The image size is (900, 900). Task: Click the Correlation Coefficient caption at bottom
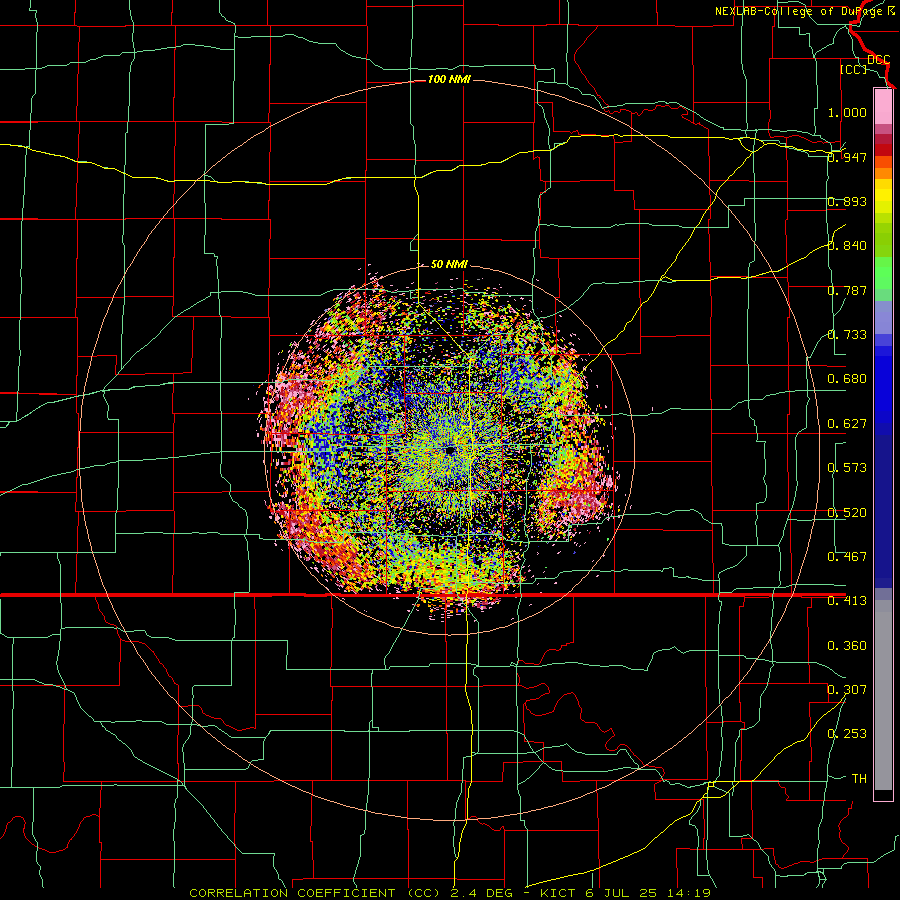click(450, 893)
